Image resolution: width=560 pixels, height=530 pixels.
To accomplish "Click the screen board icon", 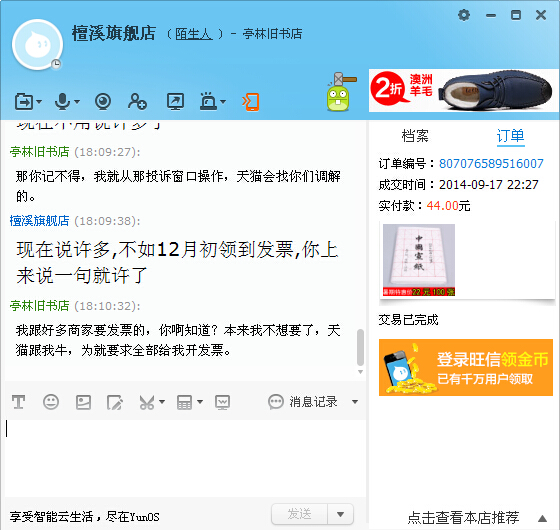I will pyautogui.click(x=222, y=402).
